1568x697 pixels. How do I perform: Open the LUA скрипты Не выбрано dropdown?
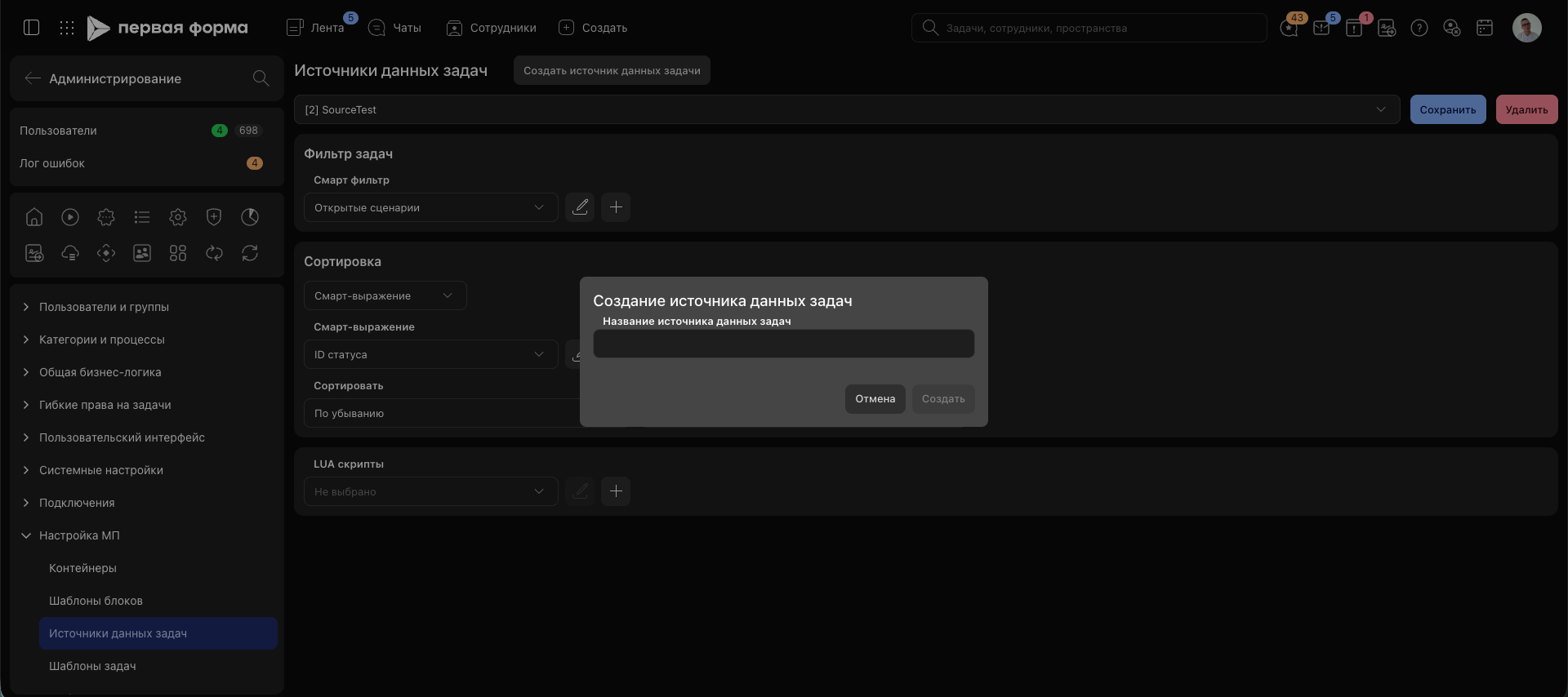point(431,491)
